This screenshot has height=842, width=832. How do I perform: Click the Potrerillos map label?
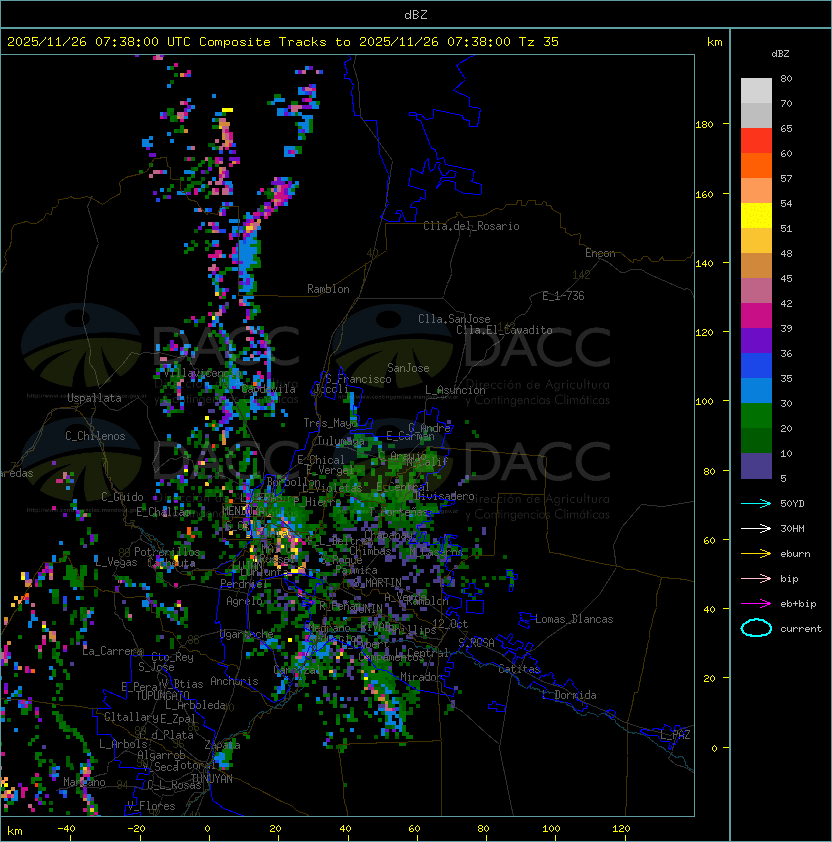pyautogui.click(x=167, y=552)
